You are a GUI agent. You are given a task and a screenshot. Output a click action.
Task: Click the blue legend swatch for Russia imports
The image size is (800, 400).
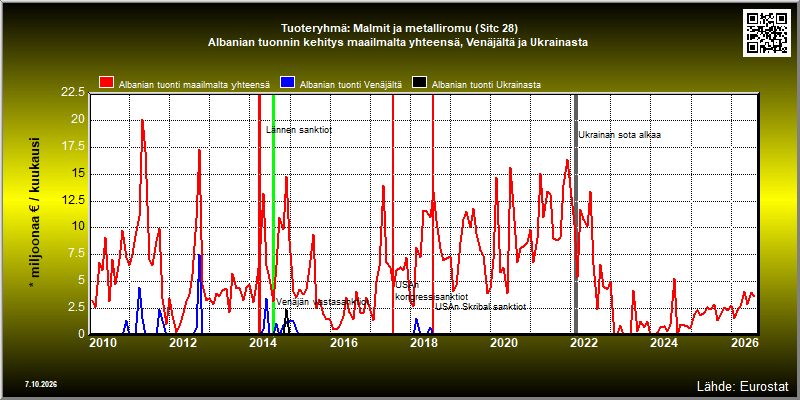289,83
